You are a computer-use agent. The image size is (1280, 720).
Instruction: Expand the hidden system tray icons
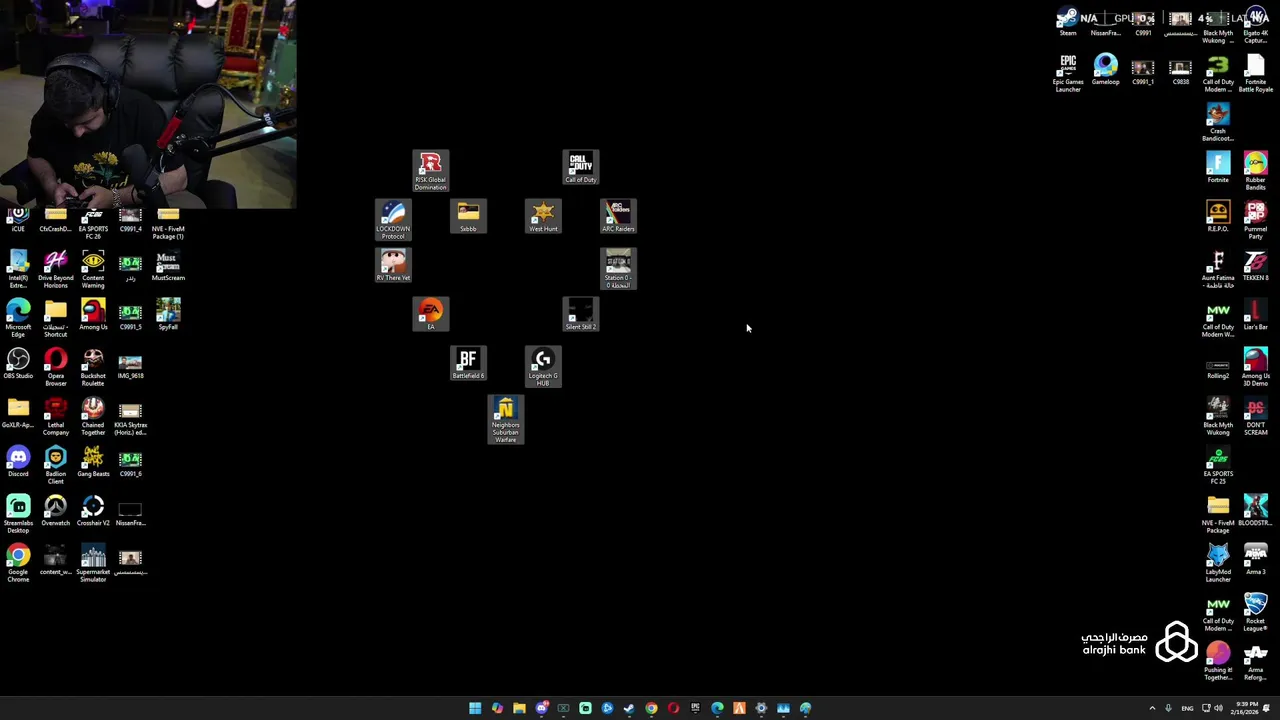pos(1152,708)
